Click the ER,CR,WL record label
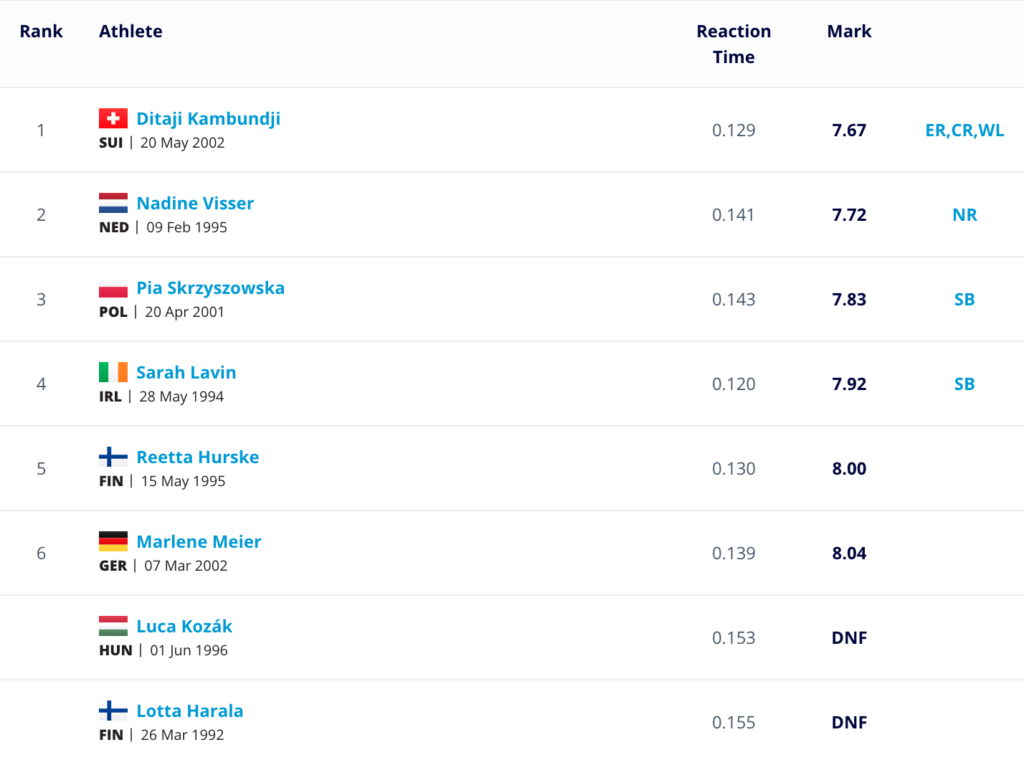Image resolution: width=1024 pixels, height=760 pixels. [964, 130]
